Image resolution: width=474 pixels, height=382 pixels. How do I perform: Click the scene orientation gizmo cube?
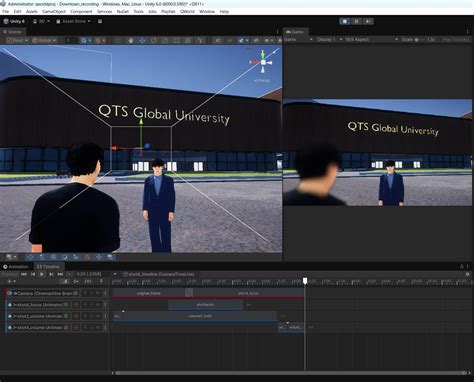[x=263, y=62]
